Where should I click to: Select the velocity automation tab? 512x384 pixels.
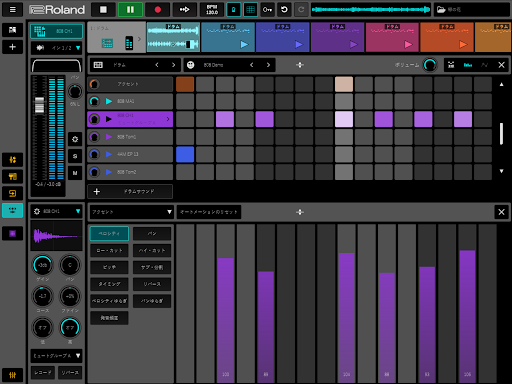click(109, 234)
